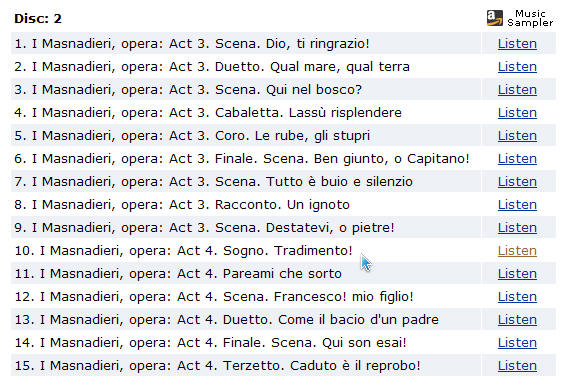
Task: Play track 6 Ben giunto, o Capitano!
Action: (x=517, y=159)
